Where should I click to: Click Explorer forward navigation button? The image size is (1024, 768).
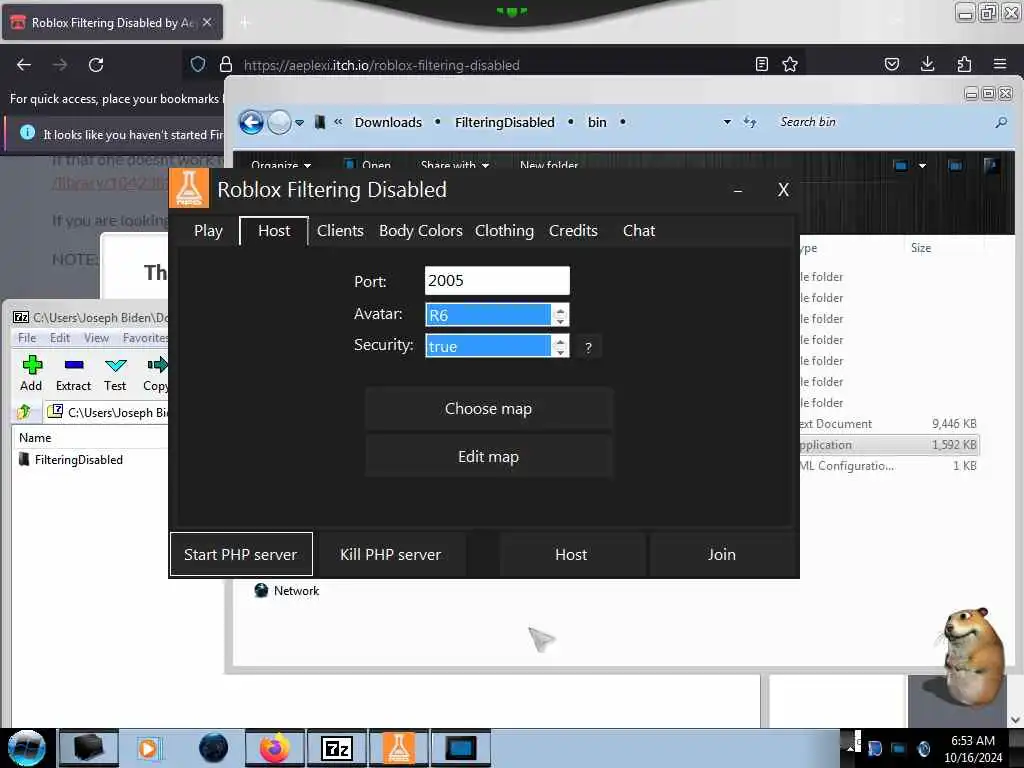pyautogui.click(x=280, y=122)
